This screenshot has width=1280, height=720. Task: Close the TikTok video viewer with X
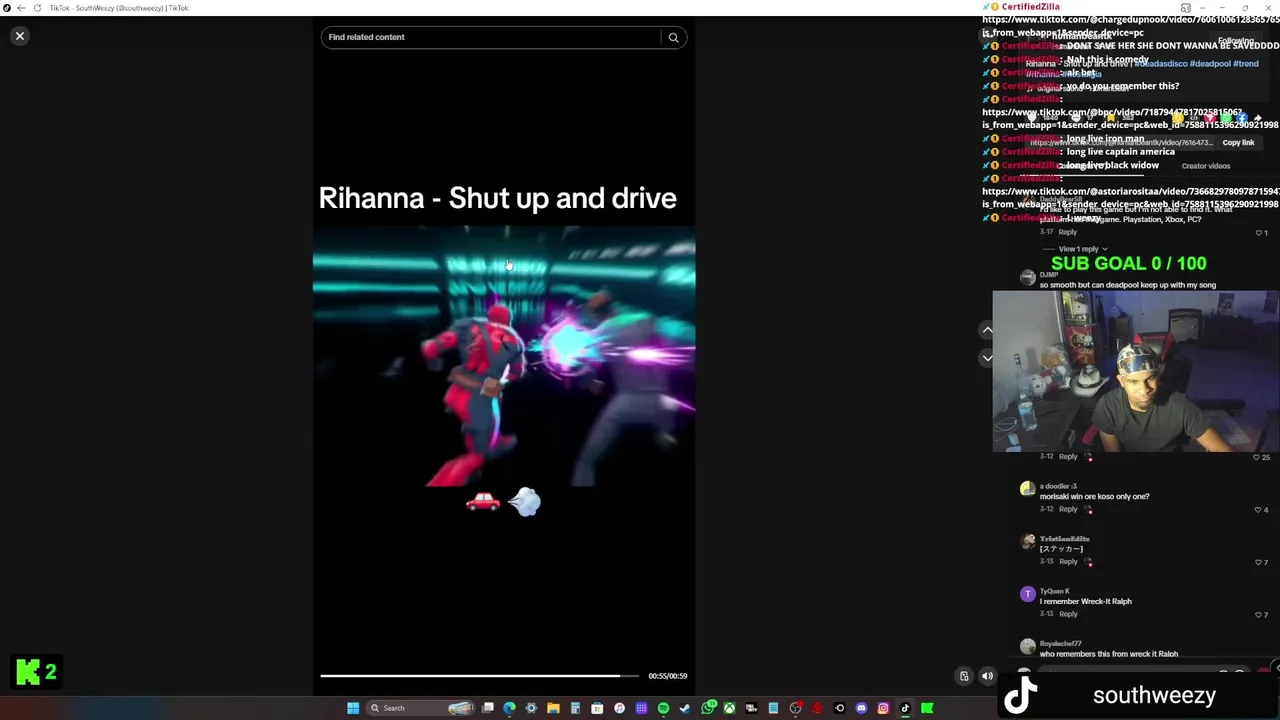19,36
